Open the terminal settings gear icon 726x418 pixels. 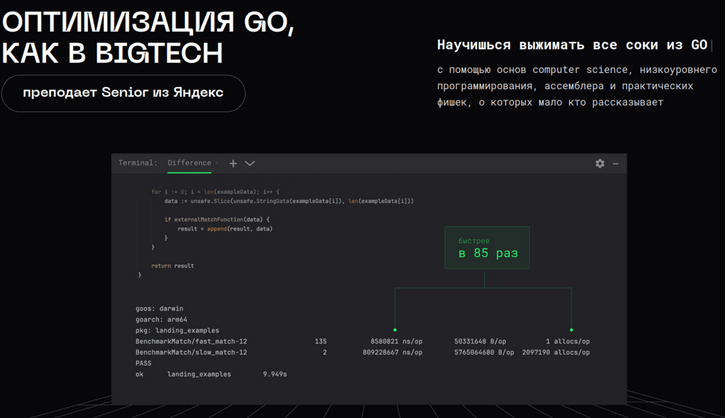[600, 163]
